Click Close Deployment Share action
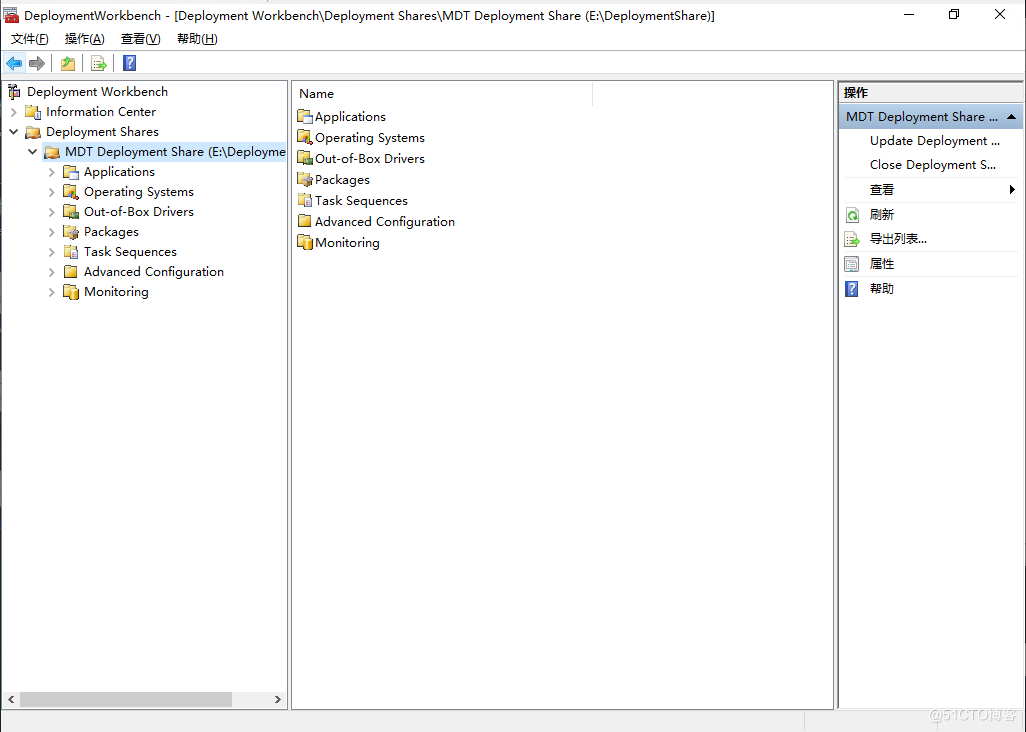1026x732 pixels. pyautogui.click(x=932, y=166)
